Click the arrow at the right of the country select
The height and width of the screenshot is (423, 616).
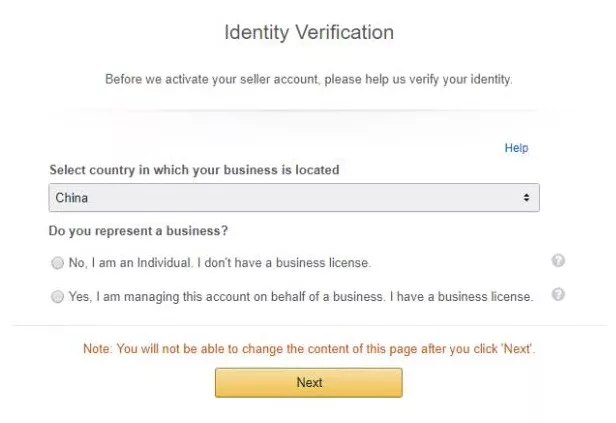[527, 198]
